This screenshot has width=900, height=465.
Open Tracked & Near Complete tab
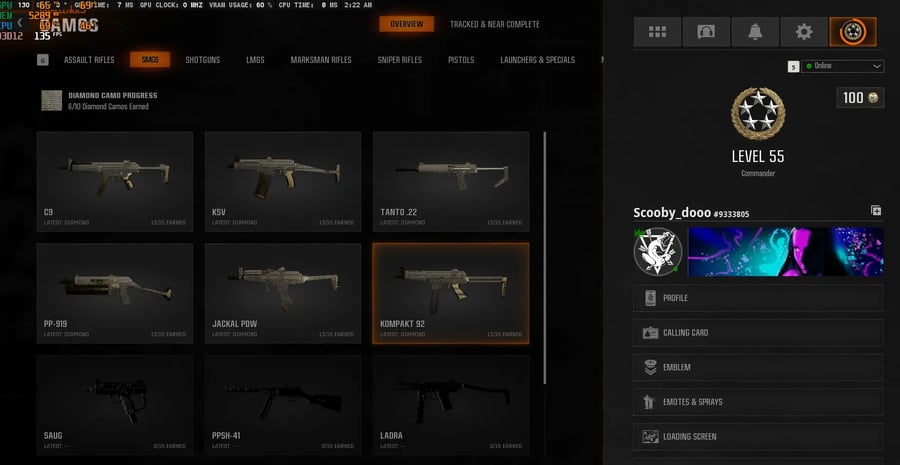[494, 24]
